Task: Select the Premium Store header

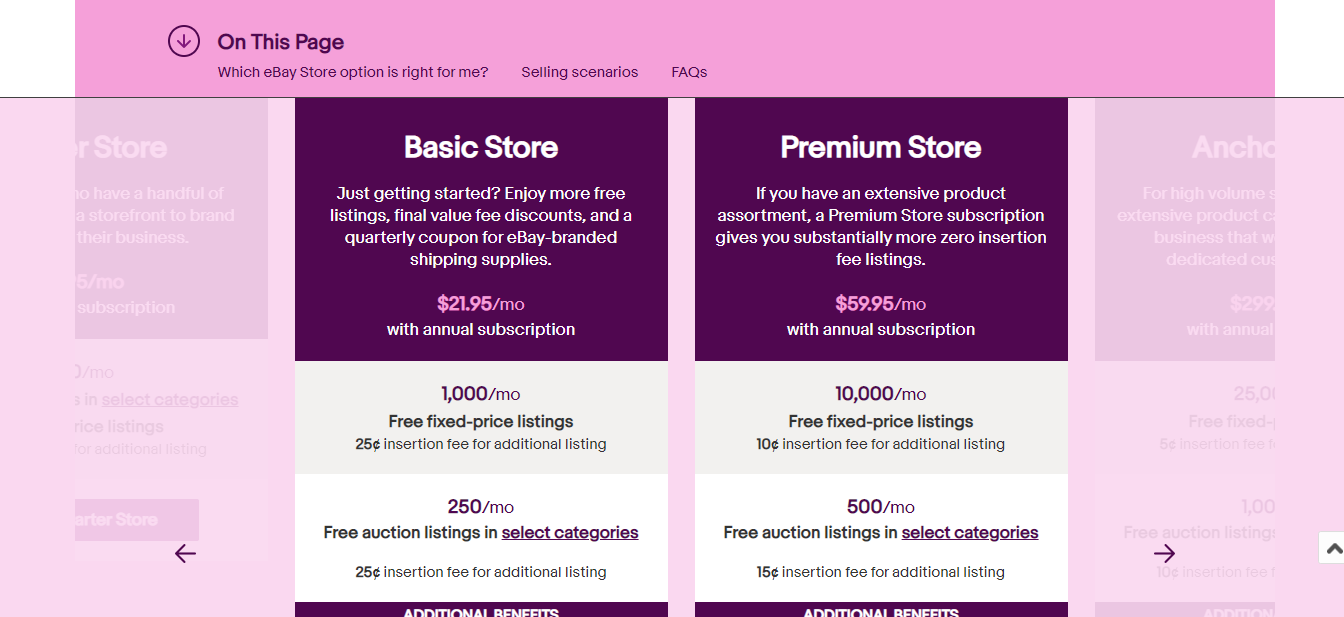Action: (x=881, y=147)
